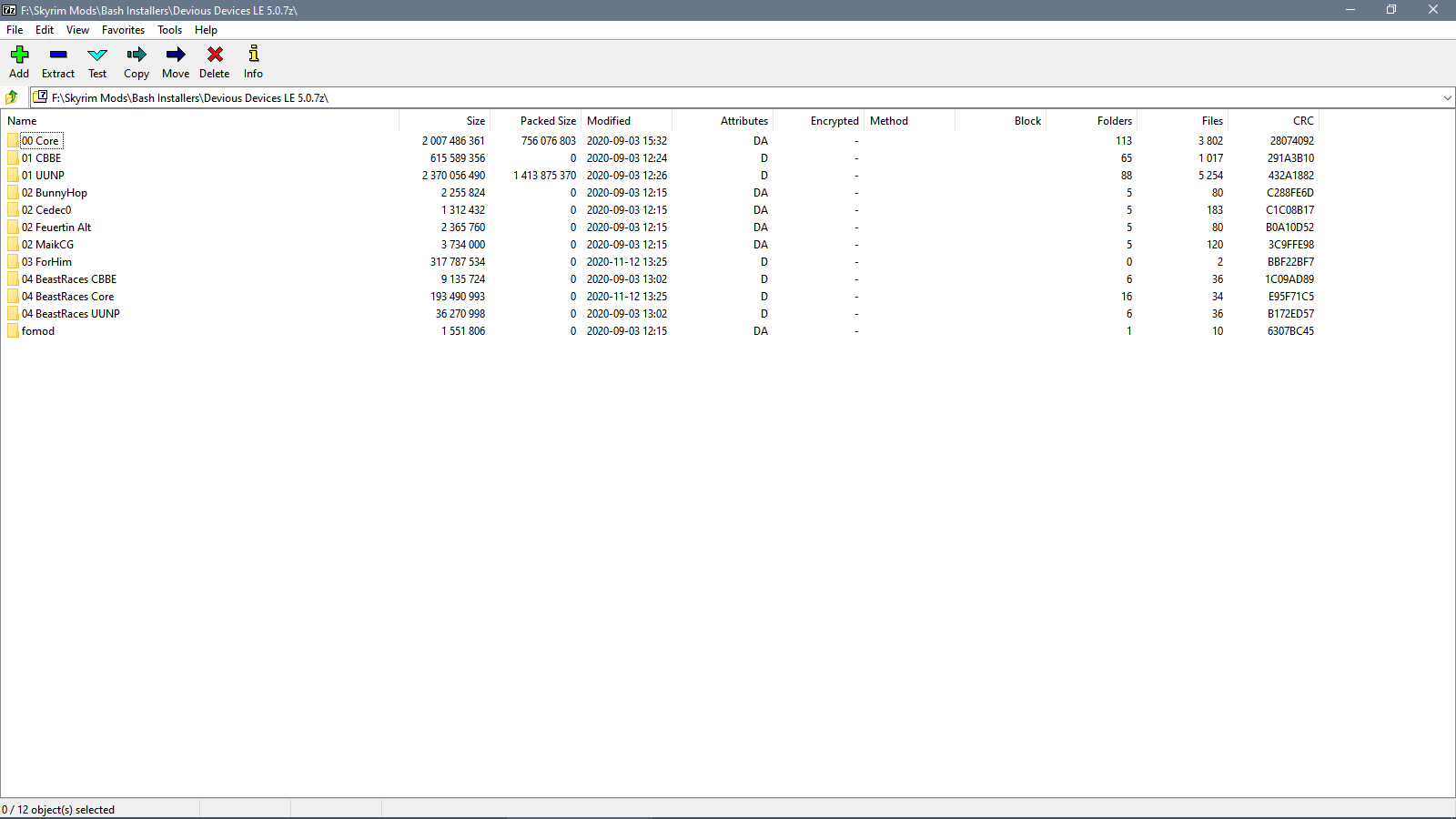Image resolution: width=1456 pixels, height=819 pixels.
Task: Open the Tools menu
Action: pos(169,30)
